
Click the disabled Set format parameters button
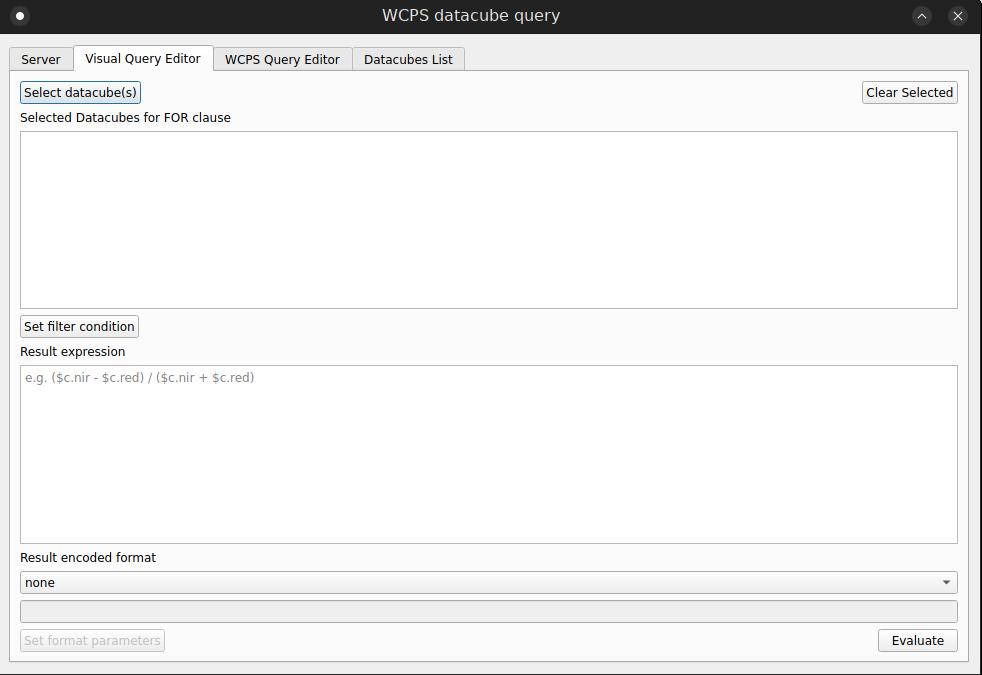pyautogui.click(x=92, y=640)
